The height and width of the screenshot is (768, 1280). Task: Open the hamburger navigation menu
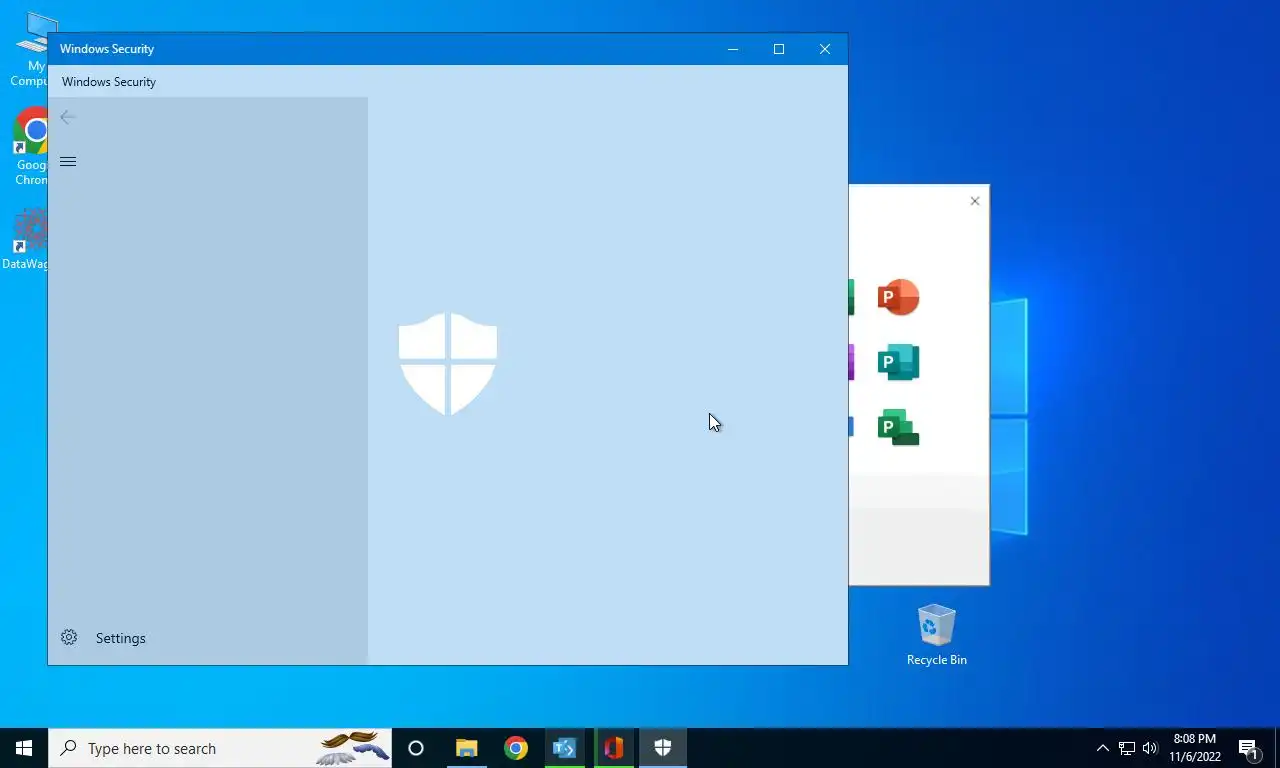point(68,162)
